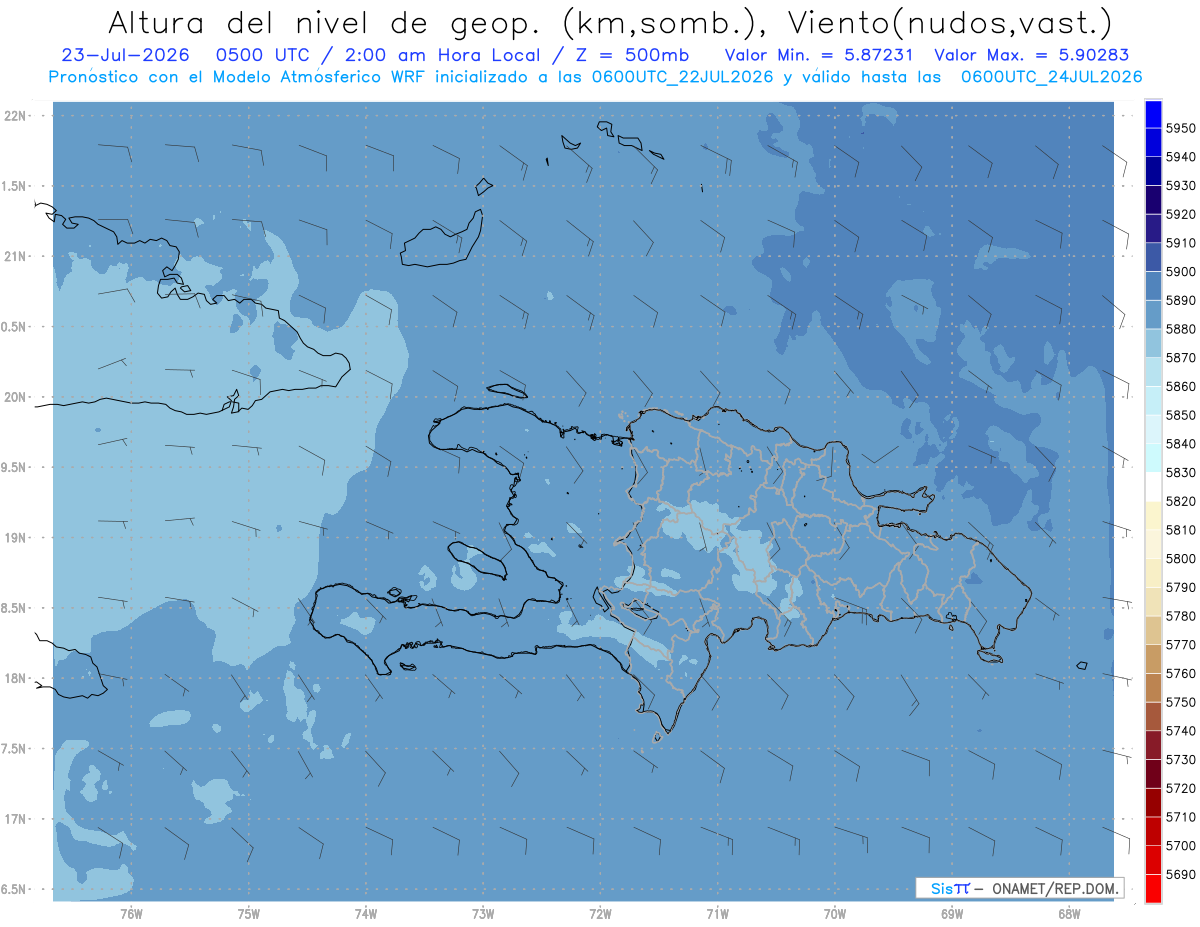Click the '5820' colorbar label
The image size is (1200, 927).
[1180, 501]
